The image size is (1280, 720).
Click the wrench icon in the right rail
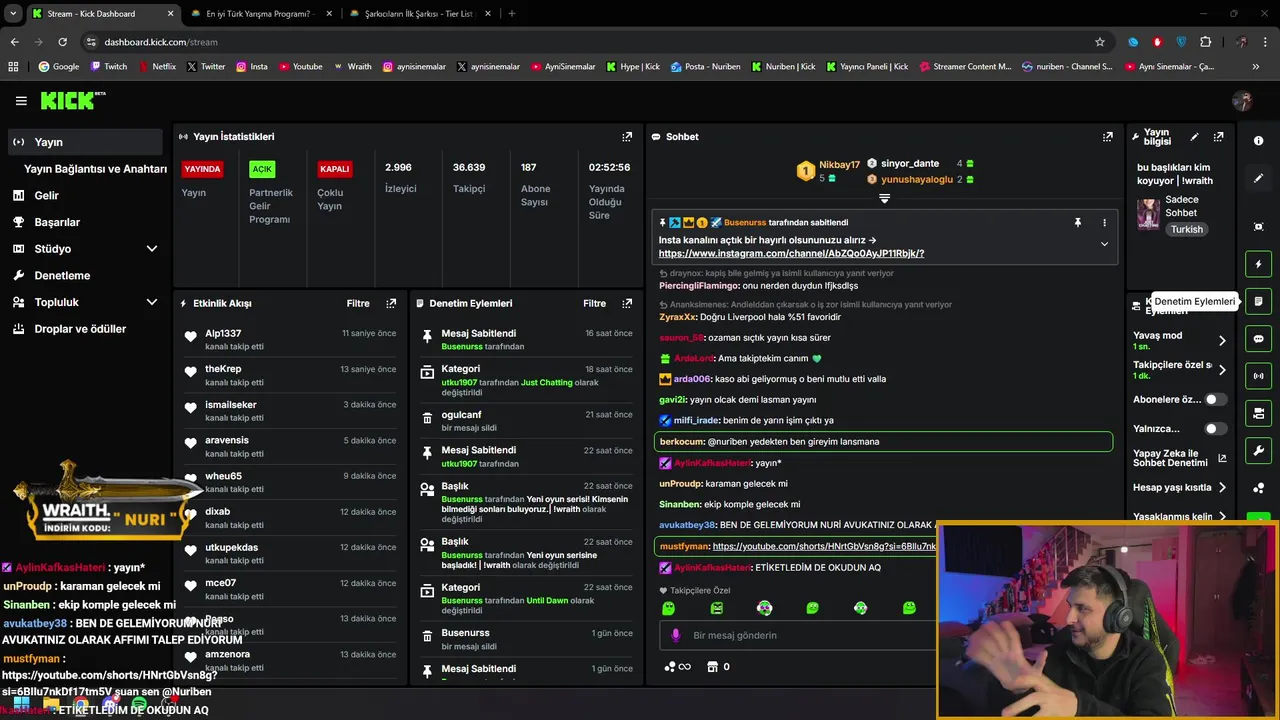pos(1258,451)
